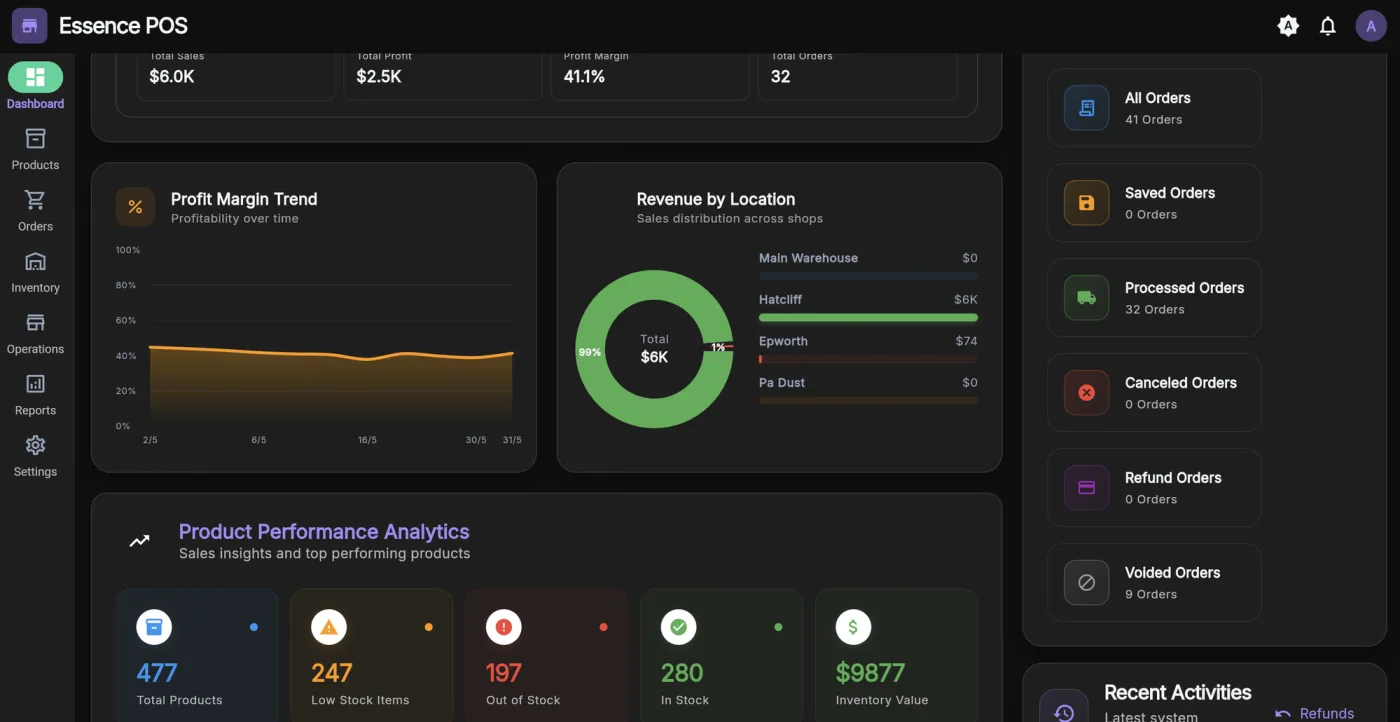Open Orders from the sidebar

click(35, 210)
